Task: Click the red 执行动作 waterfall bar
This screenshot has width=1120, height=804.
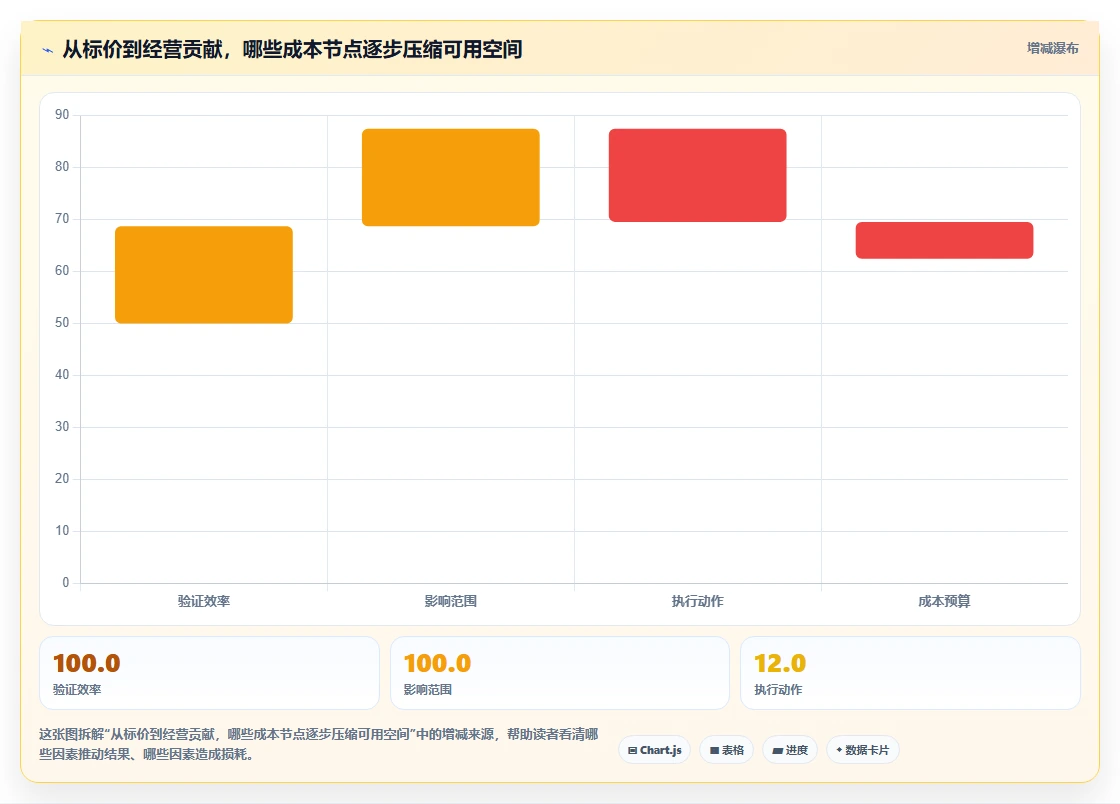Action: pos(697,175)
